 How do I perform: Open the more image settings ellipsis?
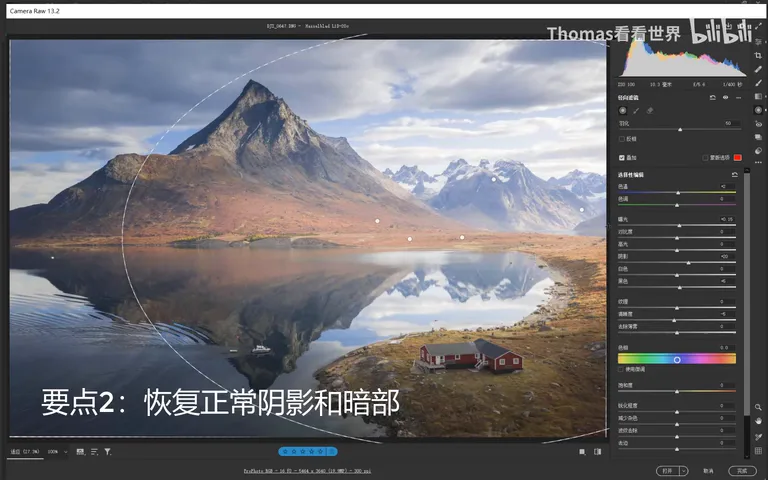758,162
